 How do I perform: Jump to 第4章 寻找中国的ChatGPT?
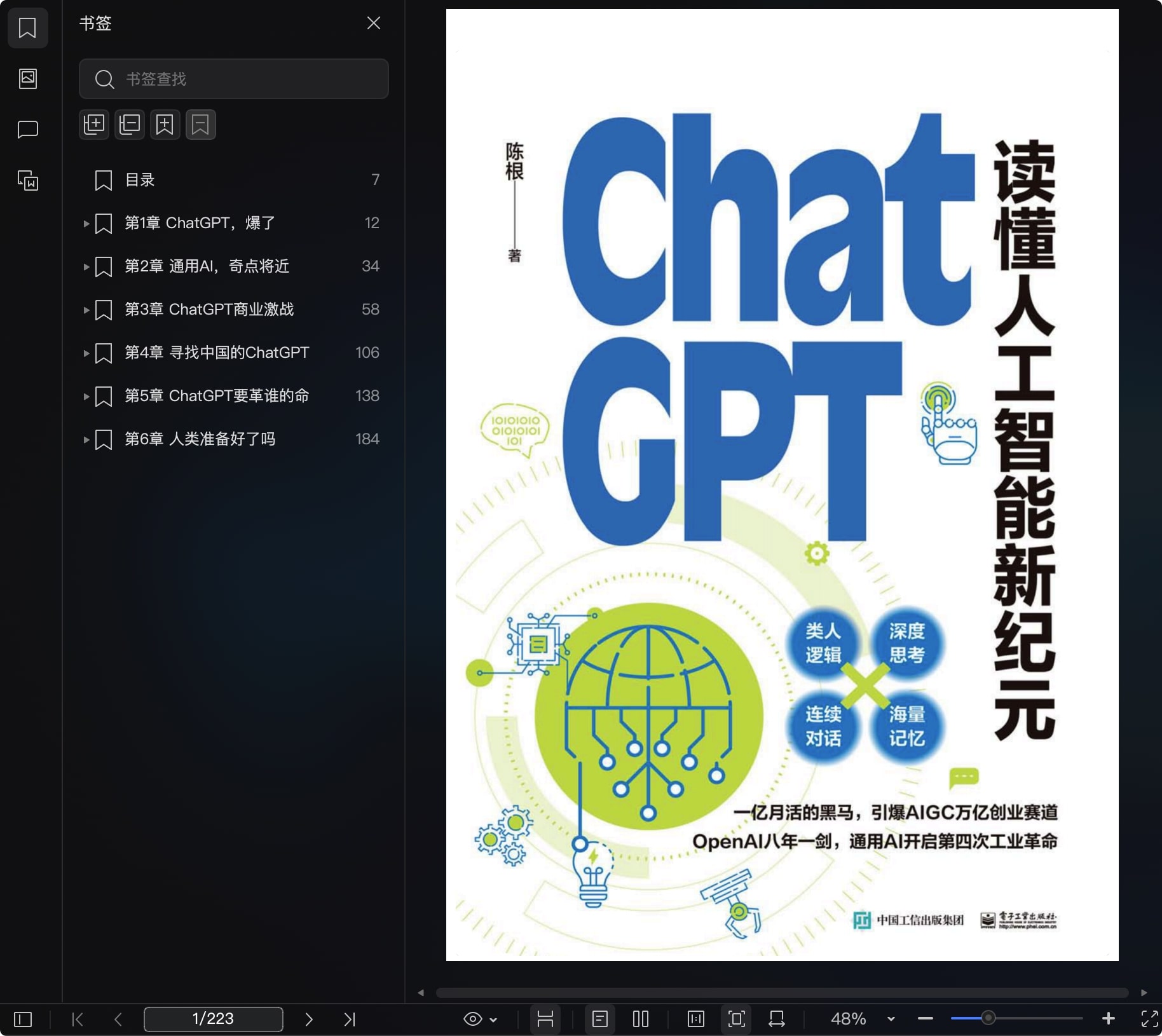217,353
